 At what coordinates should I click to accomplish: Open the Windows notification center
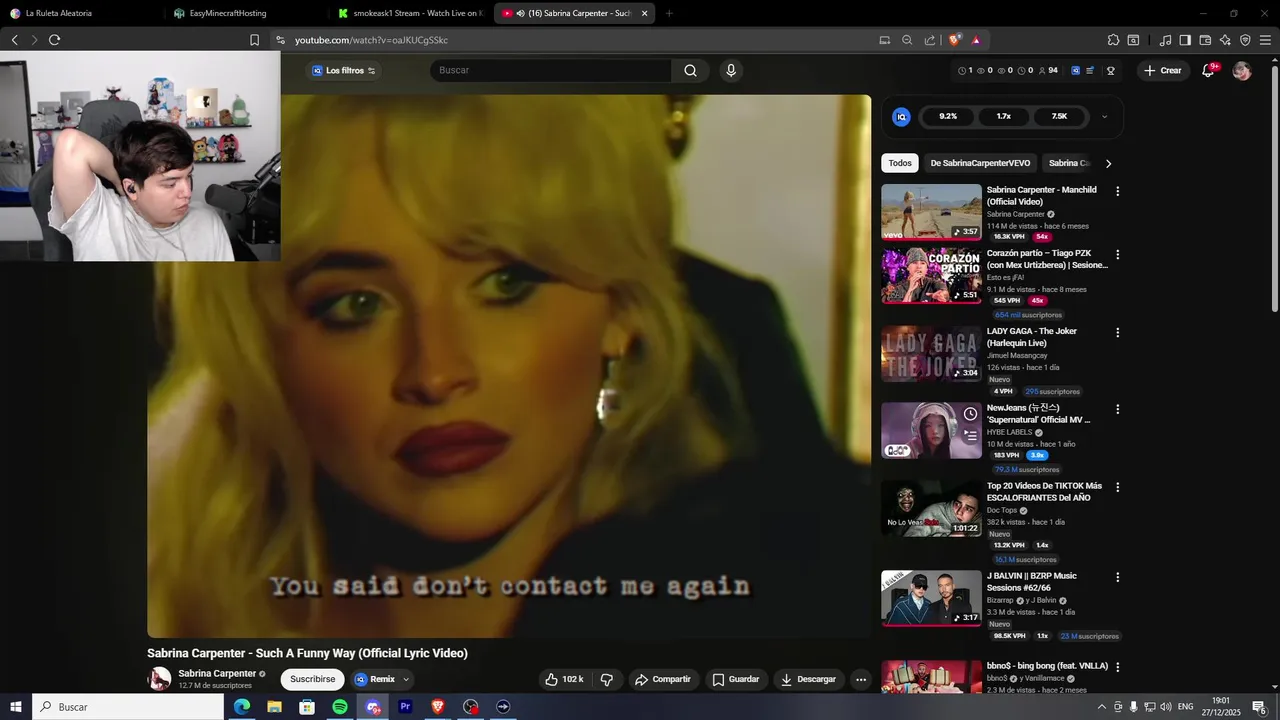click(1259, 707)
